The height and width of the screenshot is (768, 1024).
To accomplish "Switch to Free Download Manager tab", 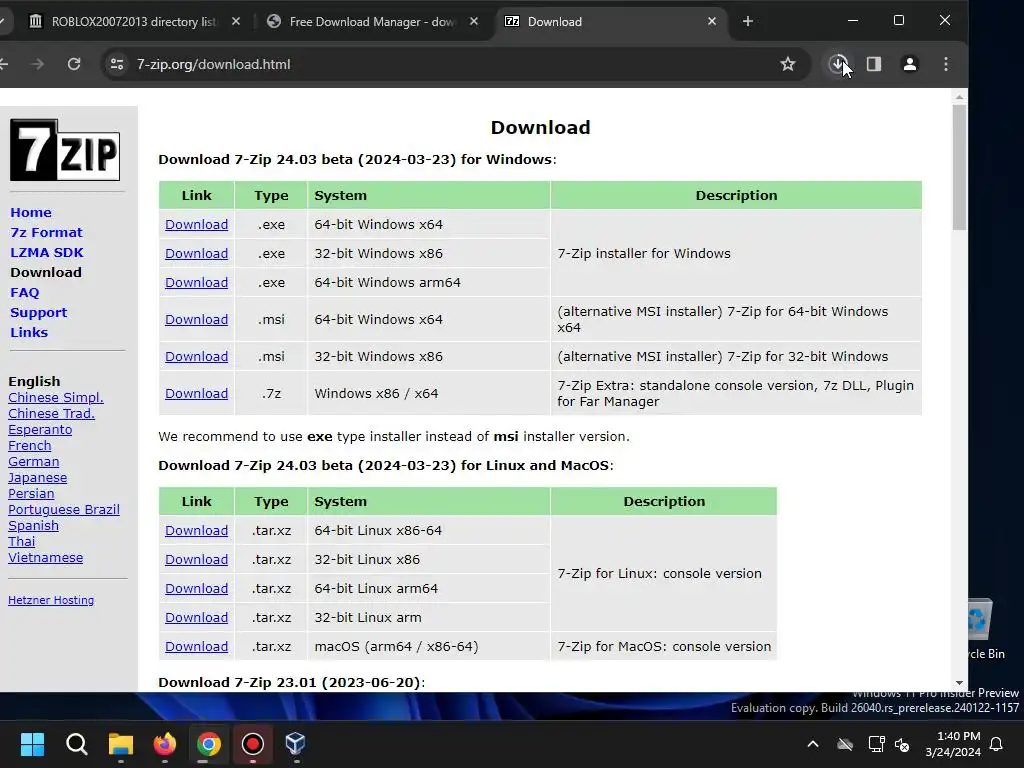I will (372, 22).
